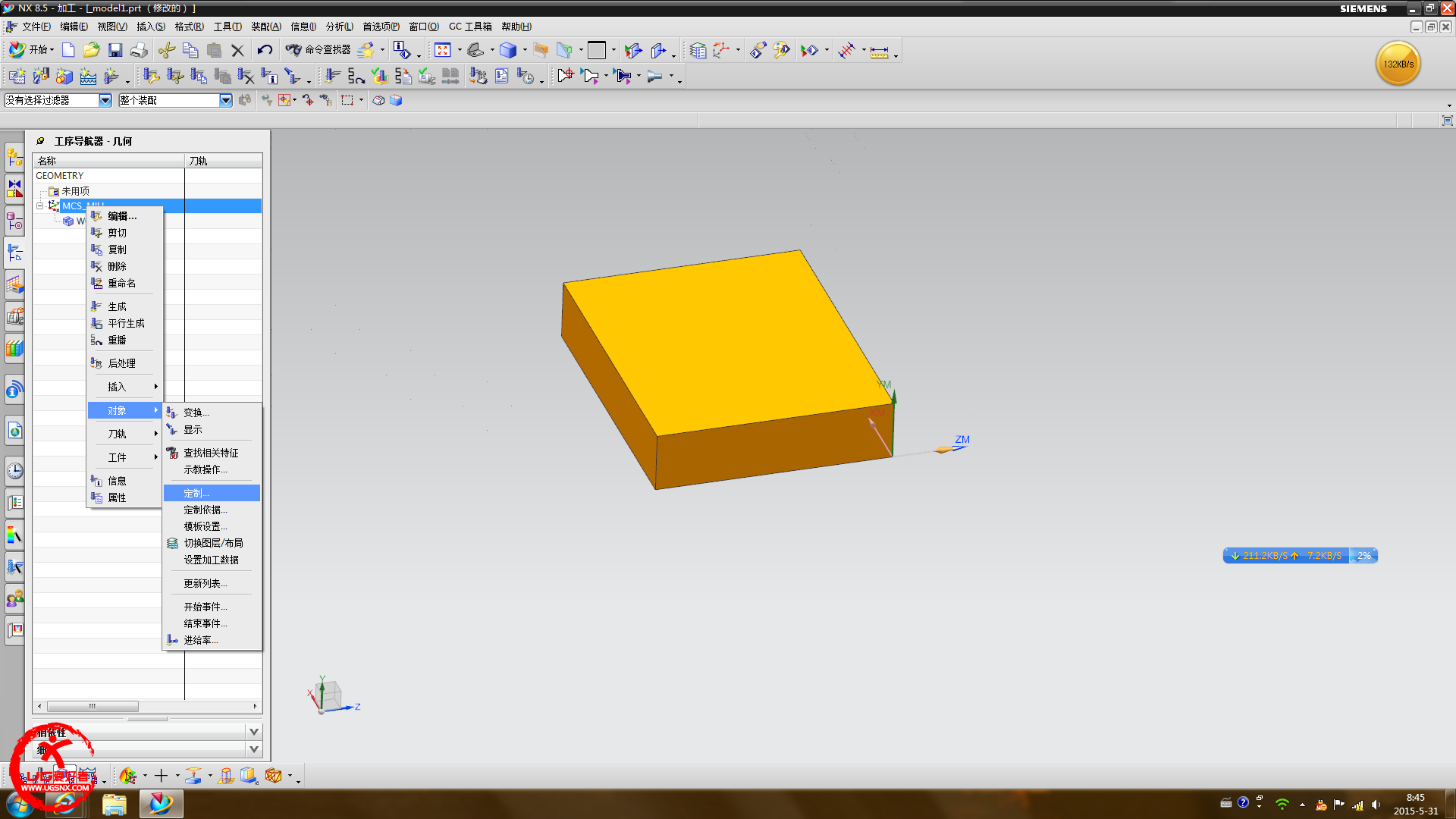Open the 整个装配 scope dropdown

click(x=226, y=100)
